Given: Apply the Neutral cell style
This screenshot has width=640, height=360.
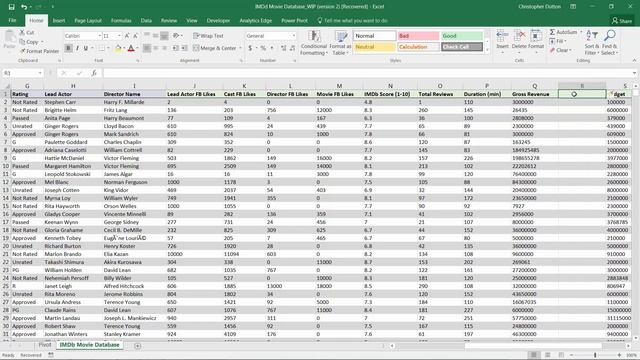Looking at the screenshot, I should click(x=374, y=47).
